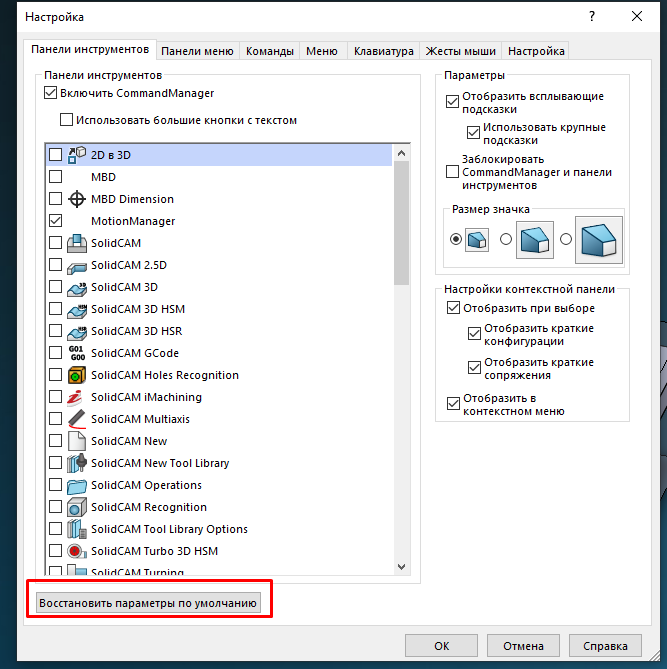This screenshot has height=669, width=667.
Task: Click the toolbar list scroll down arrow
Action: tap(401, 567)
